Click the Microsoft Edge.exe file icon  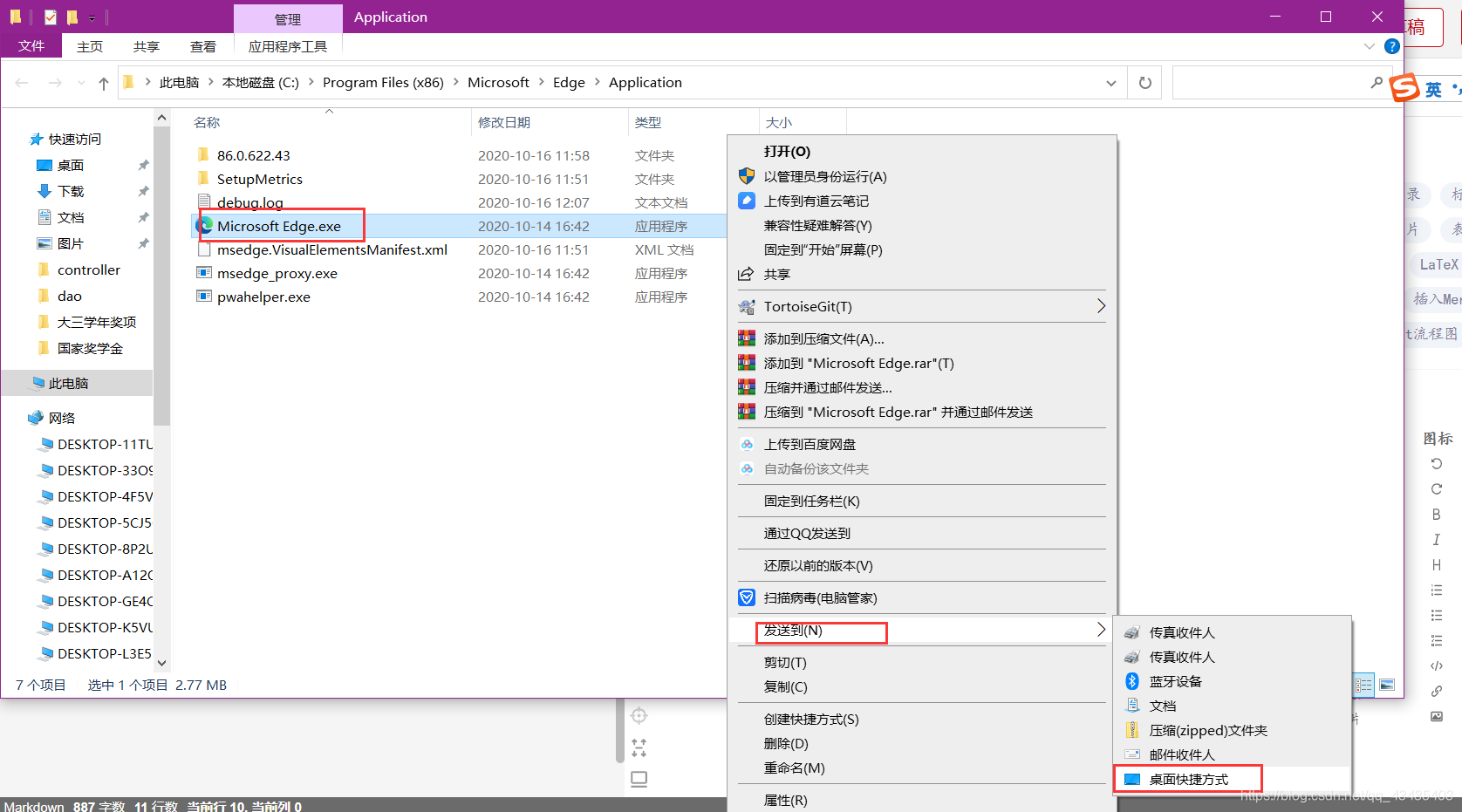click(x=204, y=226)
